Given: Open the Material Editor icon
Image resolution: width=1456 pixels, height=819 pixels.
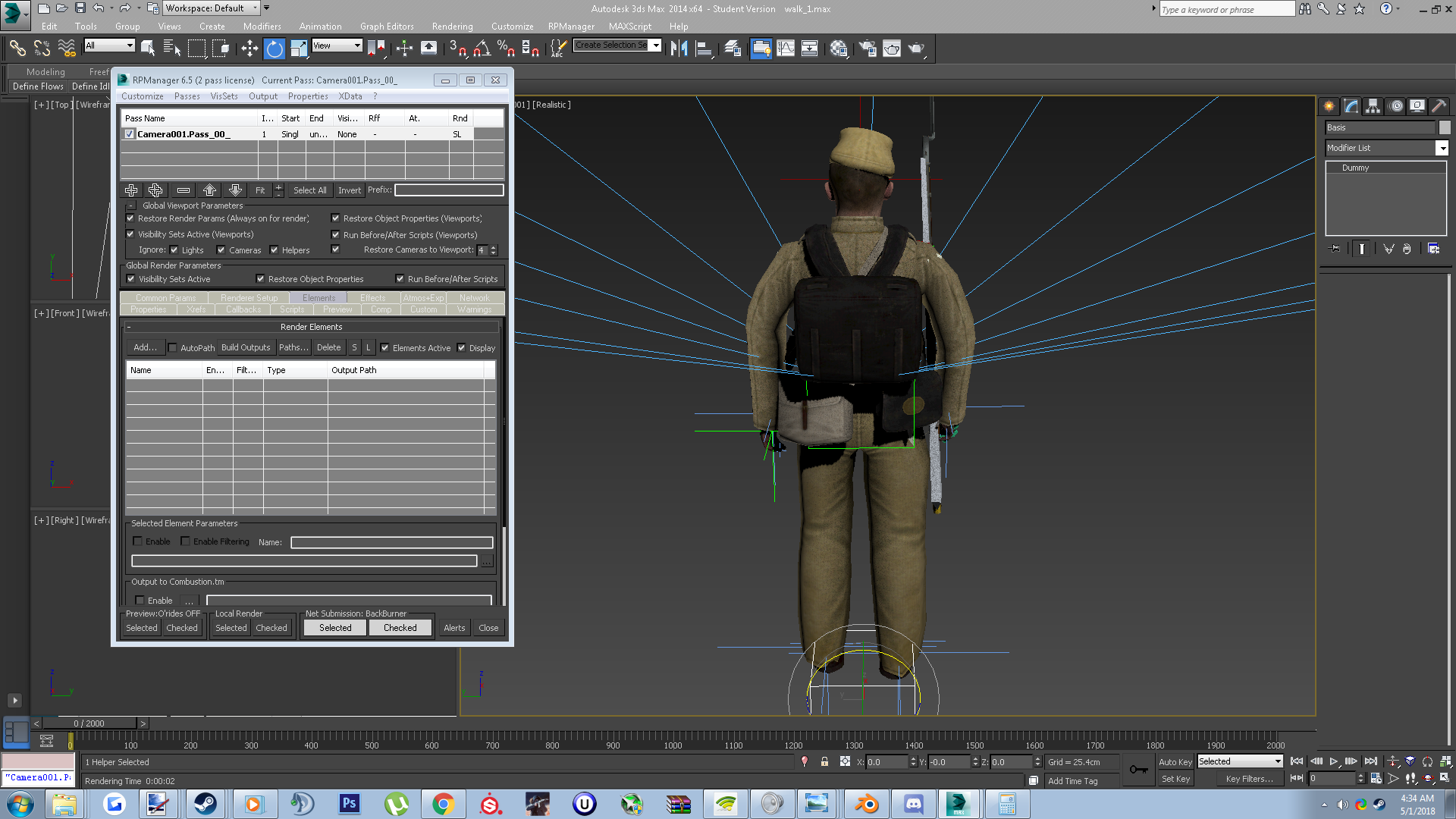Looking at the screenshot, I should point(839,49).
